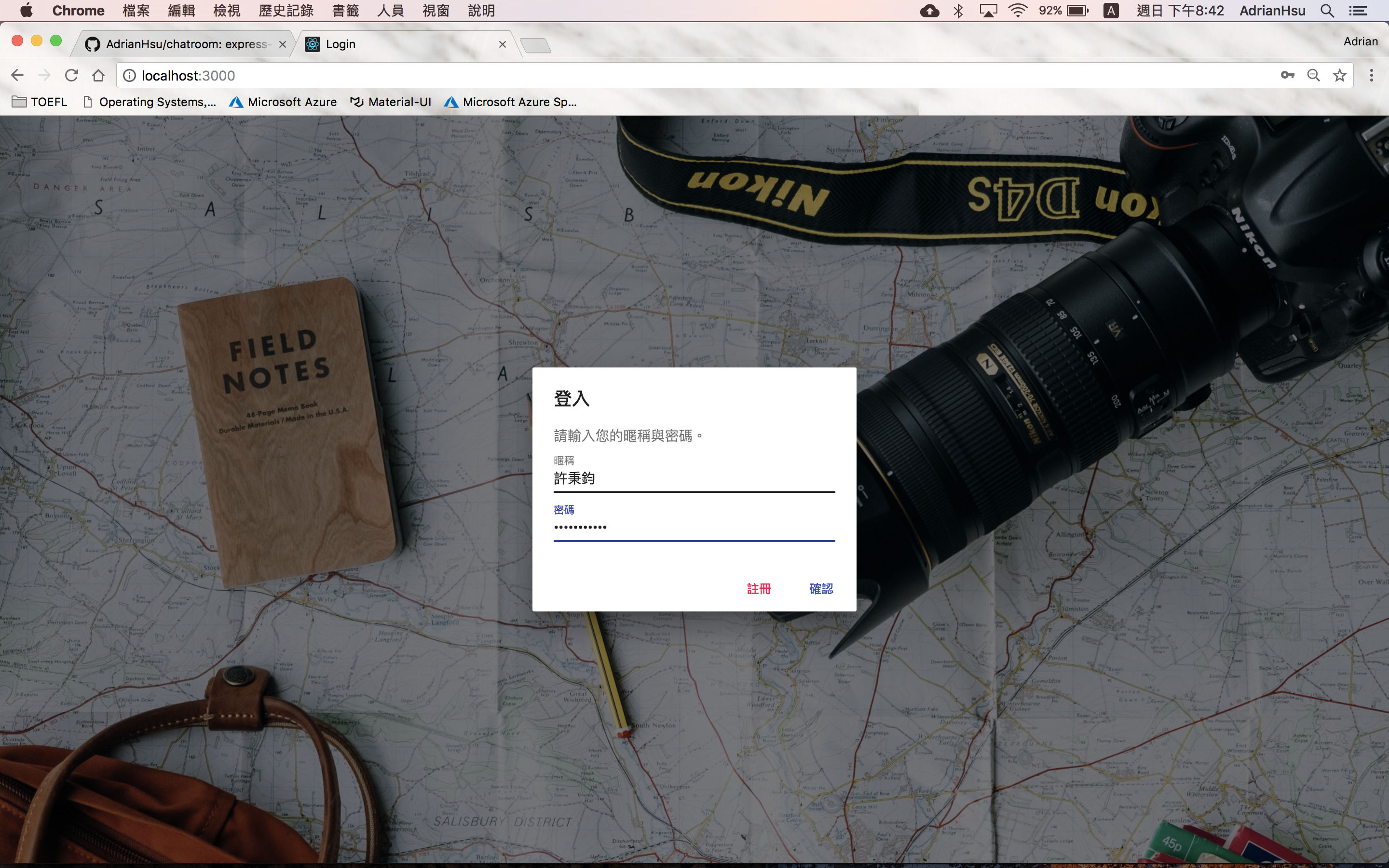Viewport: 1389px width, 868px height.
Task: Open Wi-Fi status menu
Action: pos(1017,10)
